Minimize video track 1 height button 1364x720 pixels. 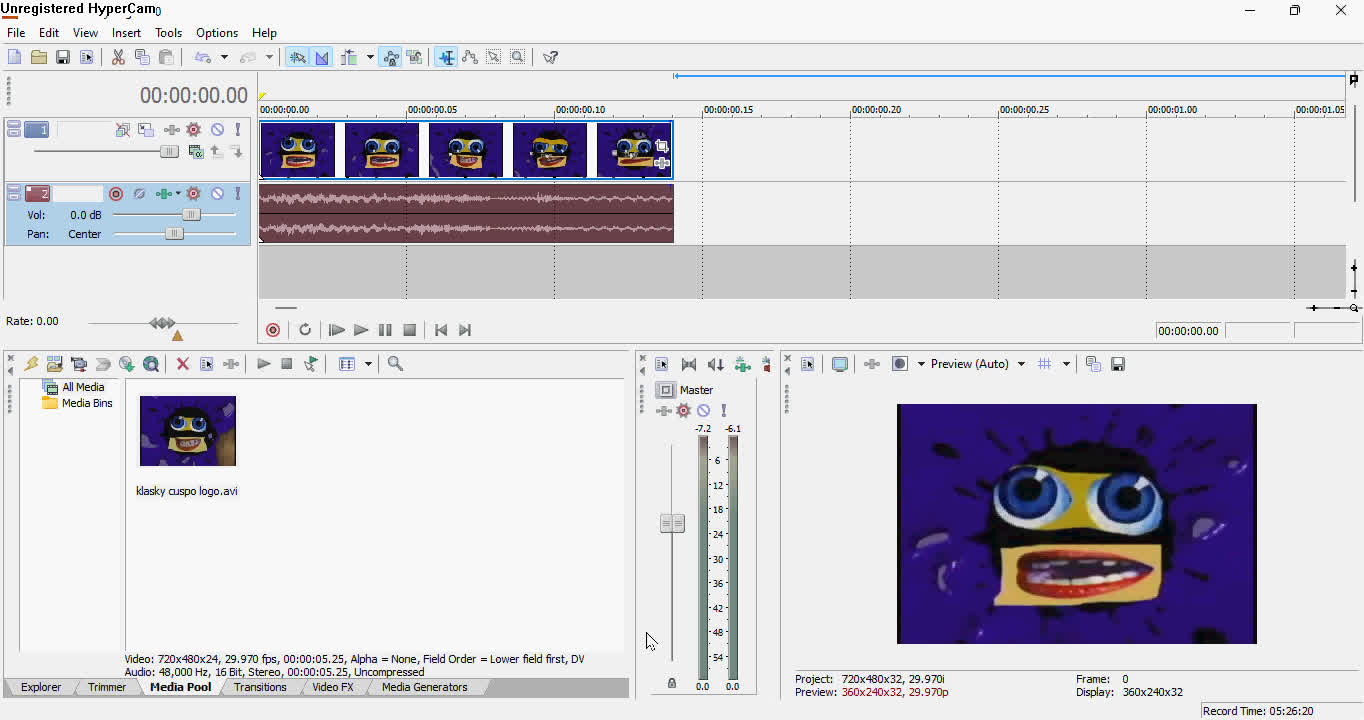click(x=13, y=126)
